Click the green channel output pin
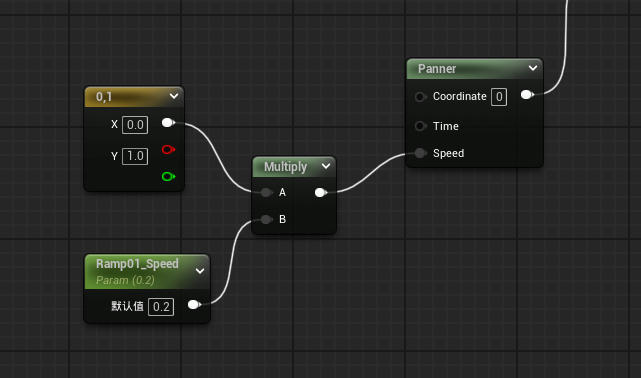Image resolution: width=641 pixels, height=378 pixels. 168,177
